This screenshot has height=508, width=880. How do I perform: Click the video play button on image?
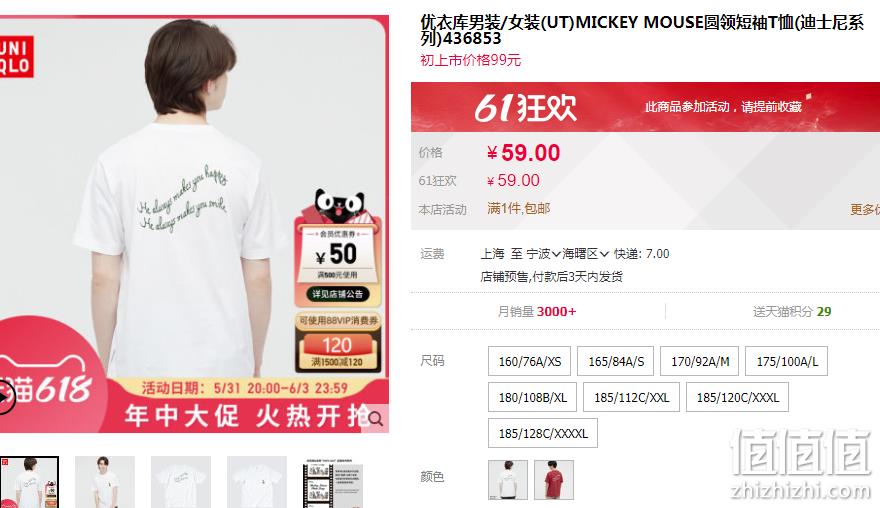(x=6, y=398)
